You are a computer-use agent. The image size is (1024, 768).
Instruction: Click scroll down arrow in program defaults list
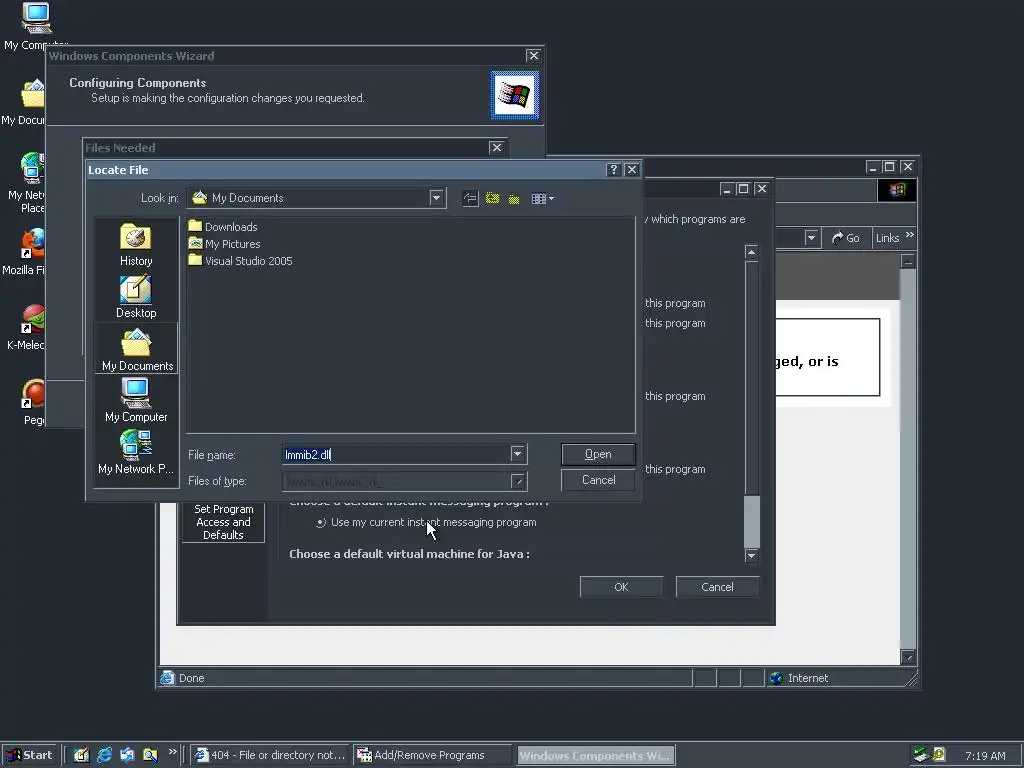pos(752,555)
